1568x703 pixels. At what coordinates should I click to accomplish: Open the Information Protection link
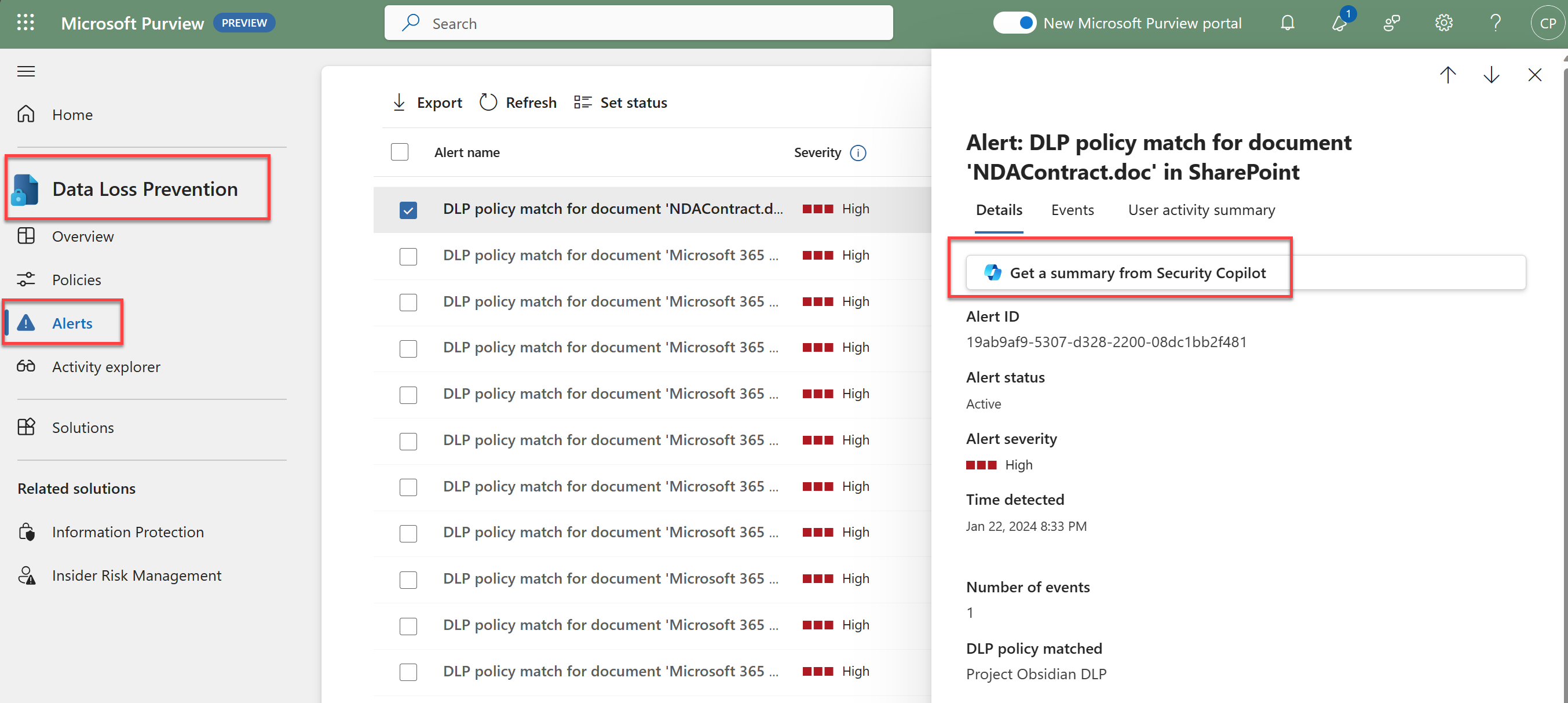pos(128,532)
